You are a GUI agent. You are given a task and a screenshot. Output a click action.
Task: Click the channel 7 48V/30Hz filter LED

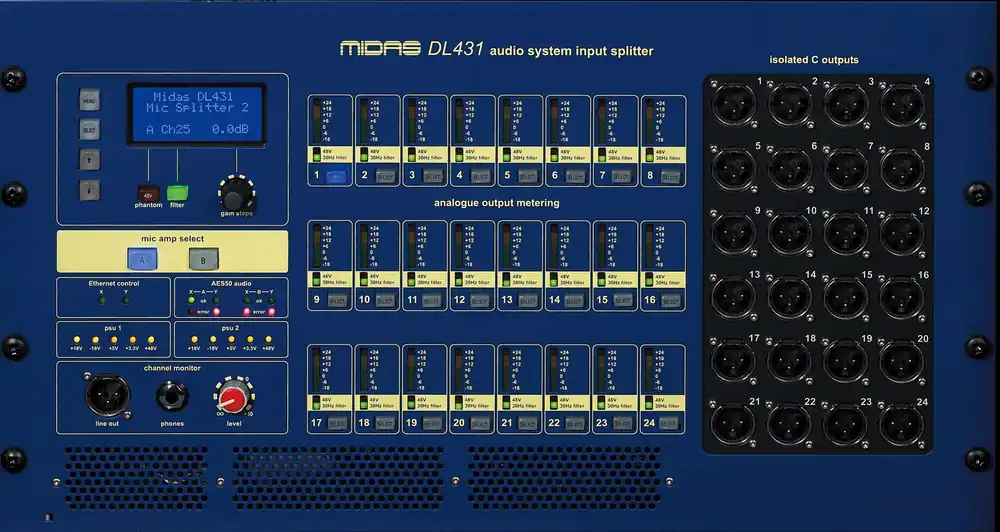coord(602,154)
